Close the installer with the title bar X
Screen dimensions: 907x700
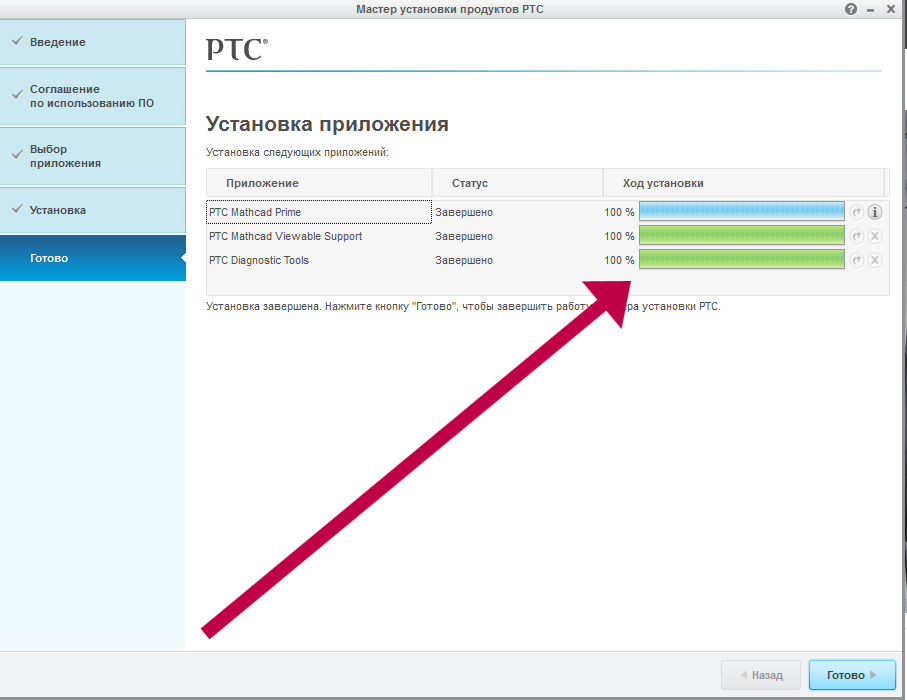tap(891, 9)
